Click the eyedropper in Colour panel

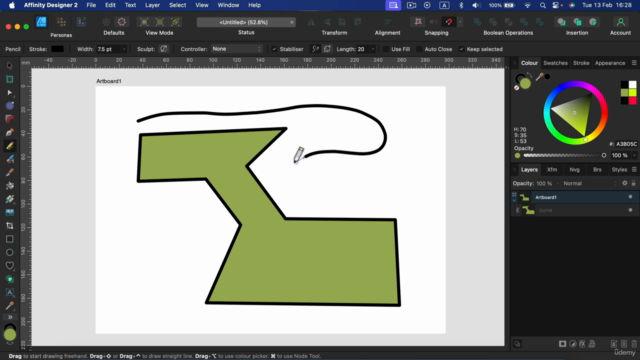540,77
